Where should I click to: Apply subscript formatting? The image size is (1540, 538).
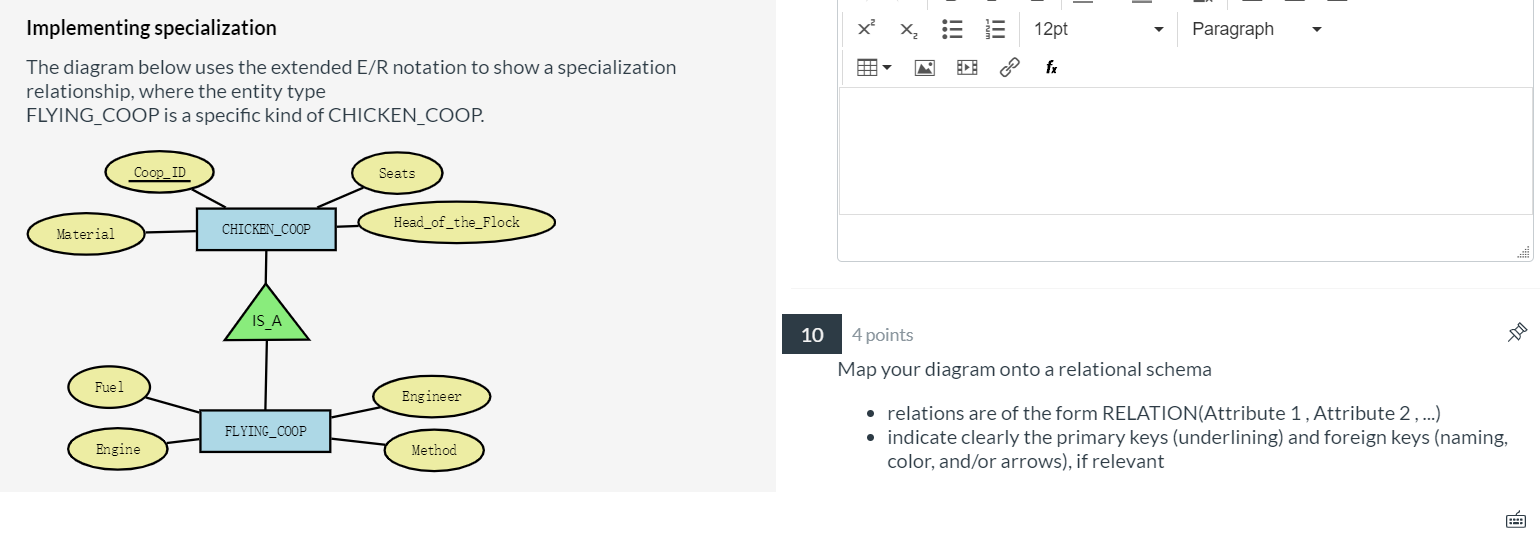coord(908,29)
